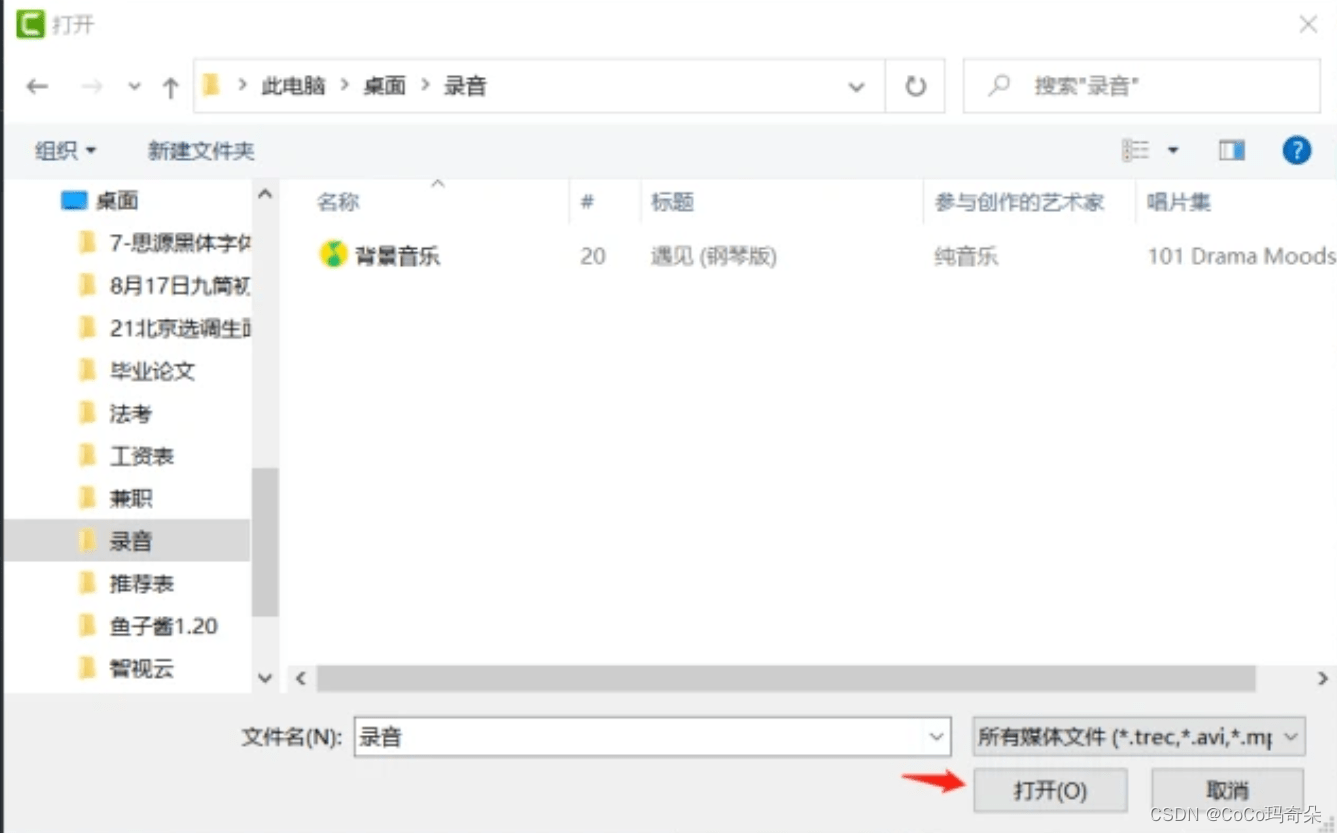The width and height of the screenshot is (1337, 833).
Task: Select the 背景音乐 audio file
Action: tap(397, 256)
